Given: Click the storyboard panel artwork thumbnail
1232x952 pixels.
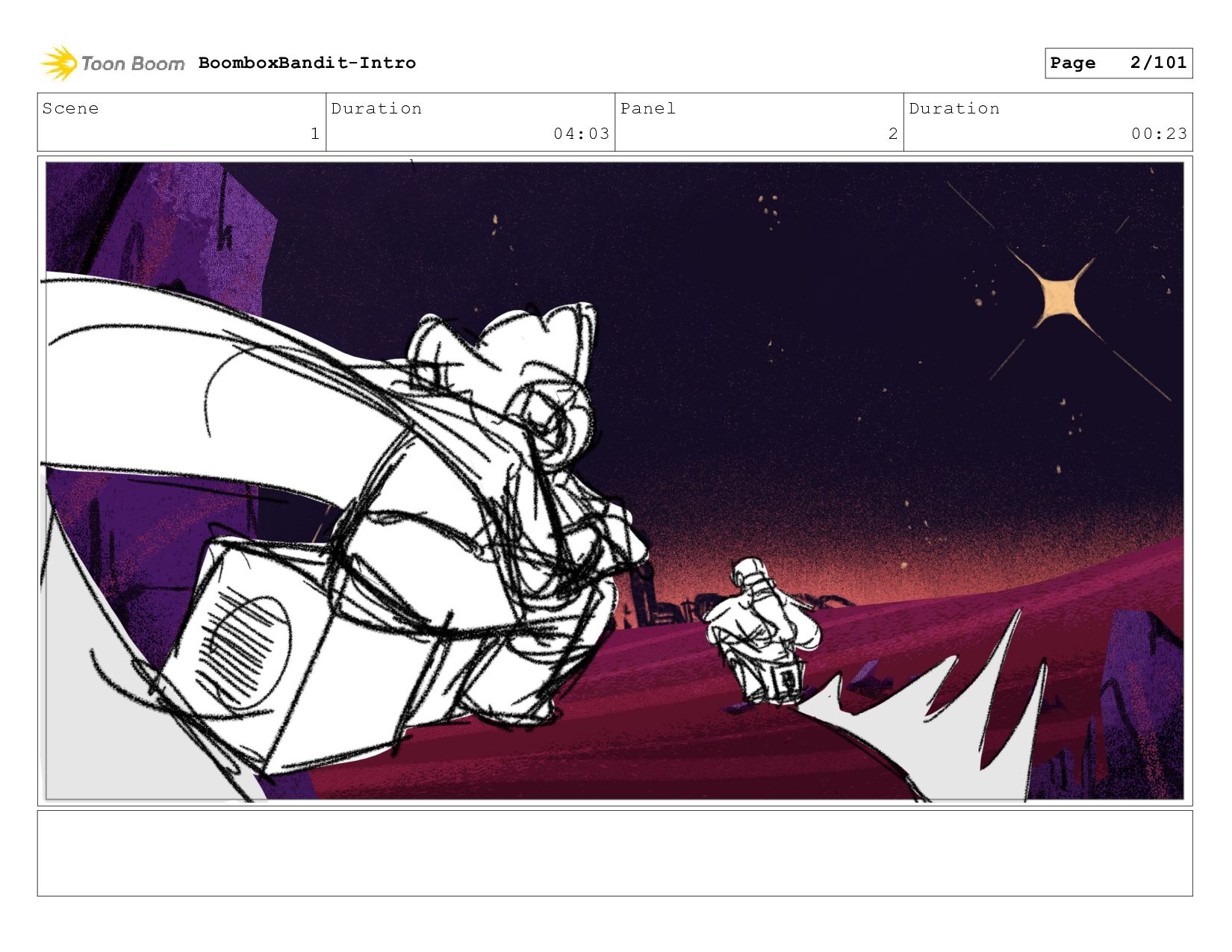Looking at the screenshot, I should click(x=615, y=481).
